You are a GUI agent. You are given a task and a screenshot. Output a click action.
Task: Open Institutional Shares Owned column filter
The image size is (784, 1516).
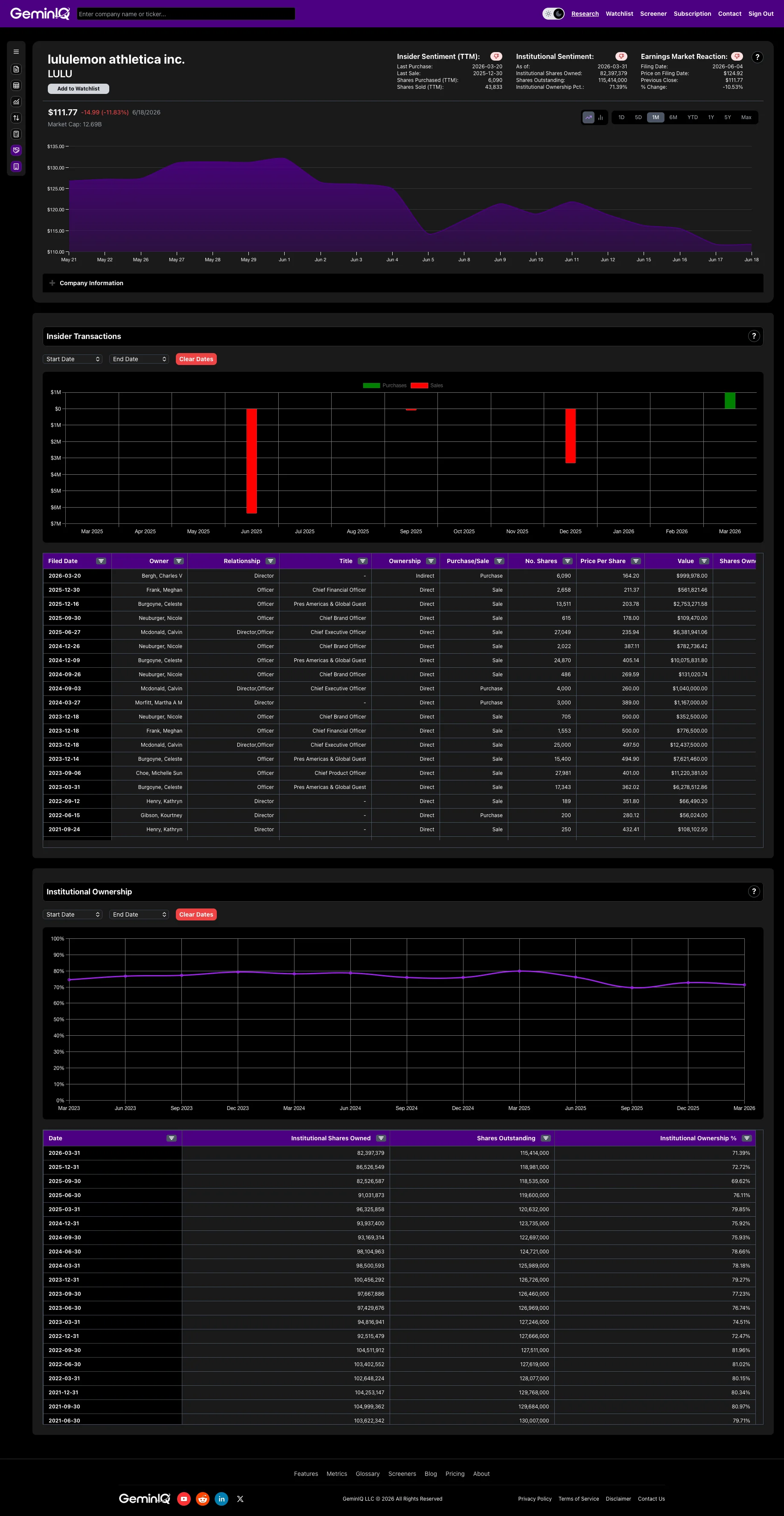pyautogui.click(x=381, y=1138)
